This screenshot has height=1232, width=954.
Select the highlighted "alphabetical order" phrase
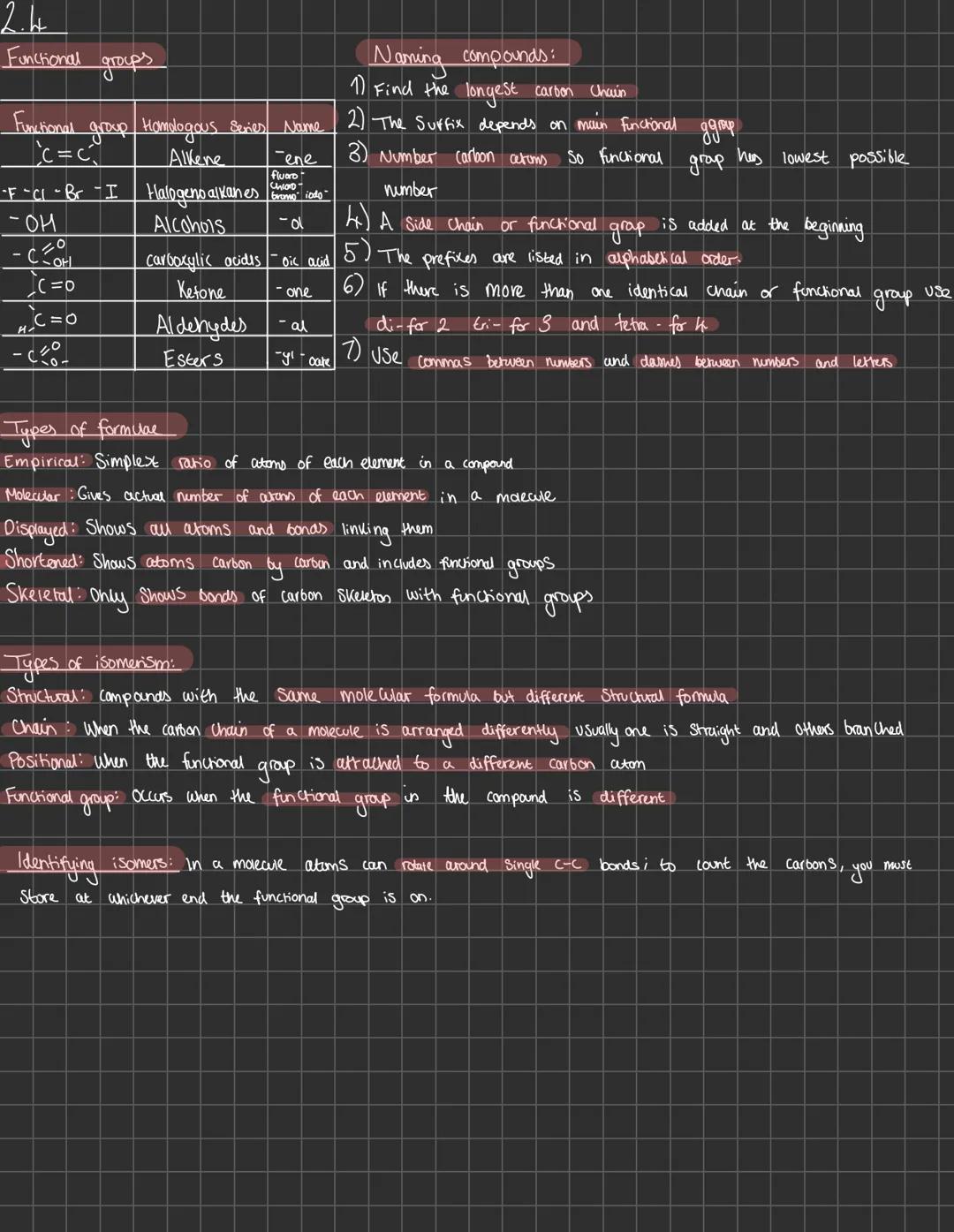point(673,259)
